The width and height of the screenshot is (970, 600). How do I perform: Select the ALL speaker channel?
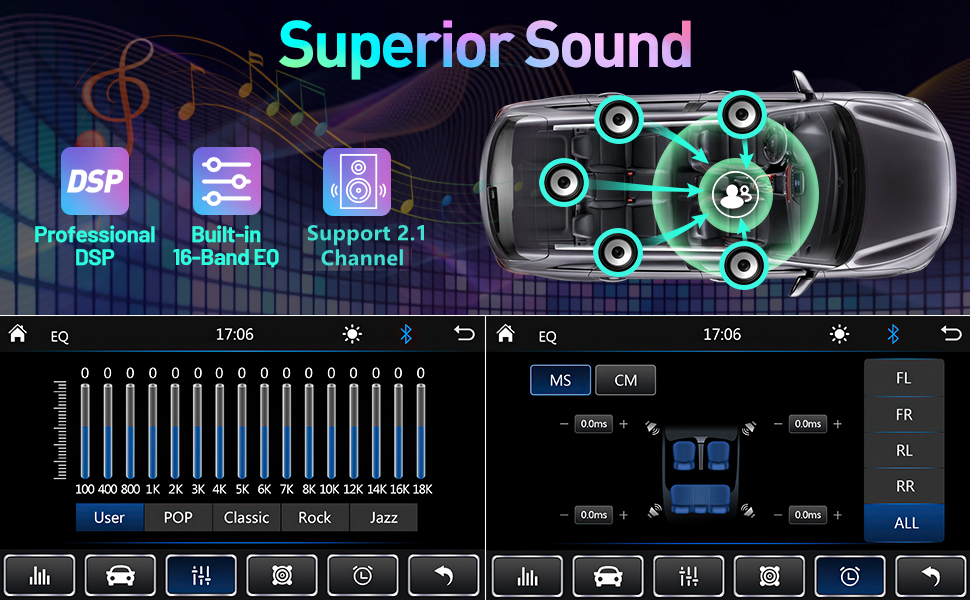[904, 522]
